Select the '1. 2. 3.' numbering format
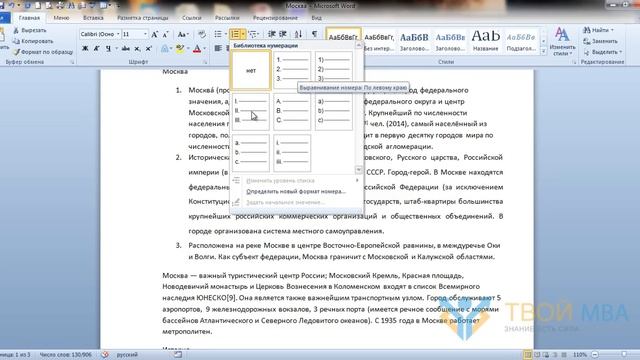 [x=292, y=70]
